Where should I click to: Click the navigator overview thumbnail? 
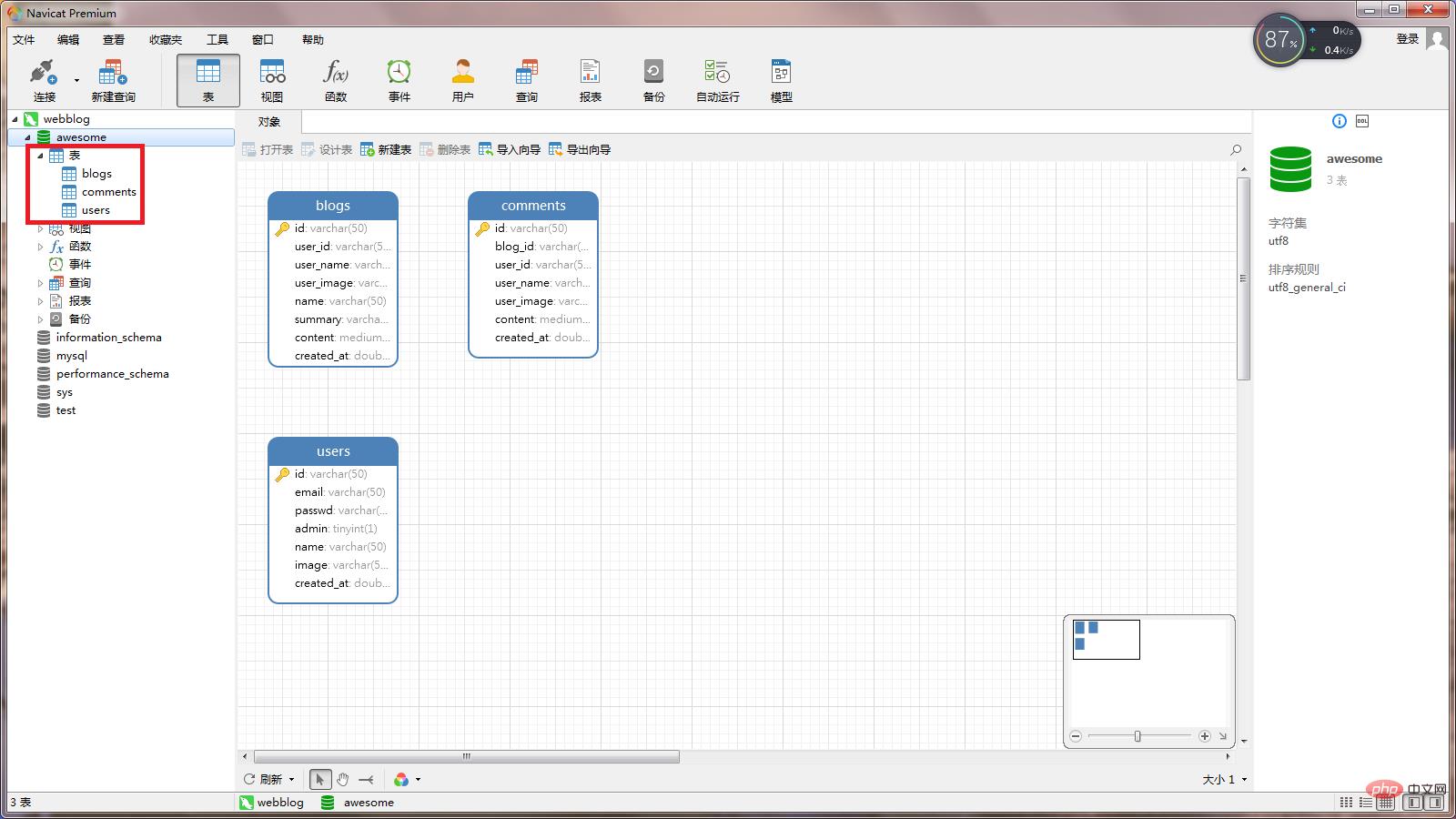pyautogui.click(x=1107, y=640)
